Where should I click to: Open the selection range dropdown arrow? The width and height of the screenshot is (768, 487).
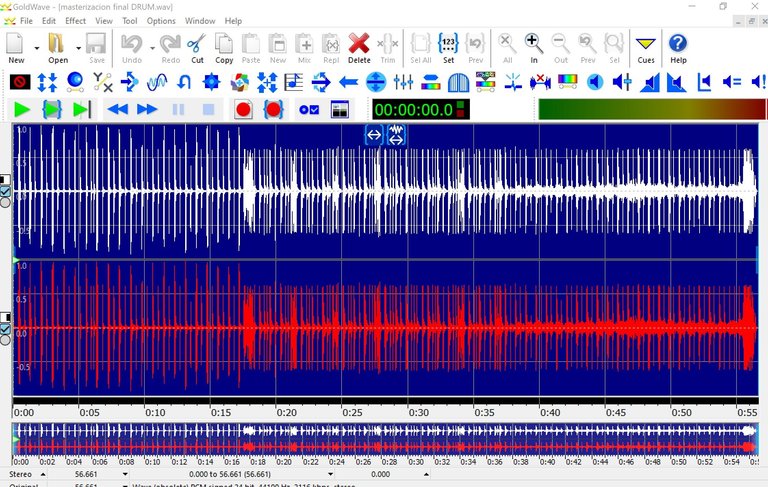pyautogui.click(x=330, y=474)
